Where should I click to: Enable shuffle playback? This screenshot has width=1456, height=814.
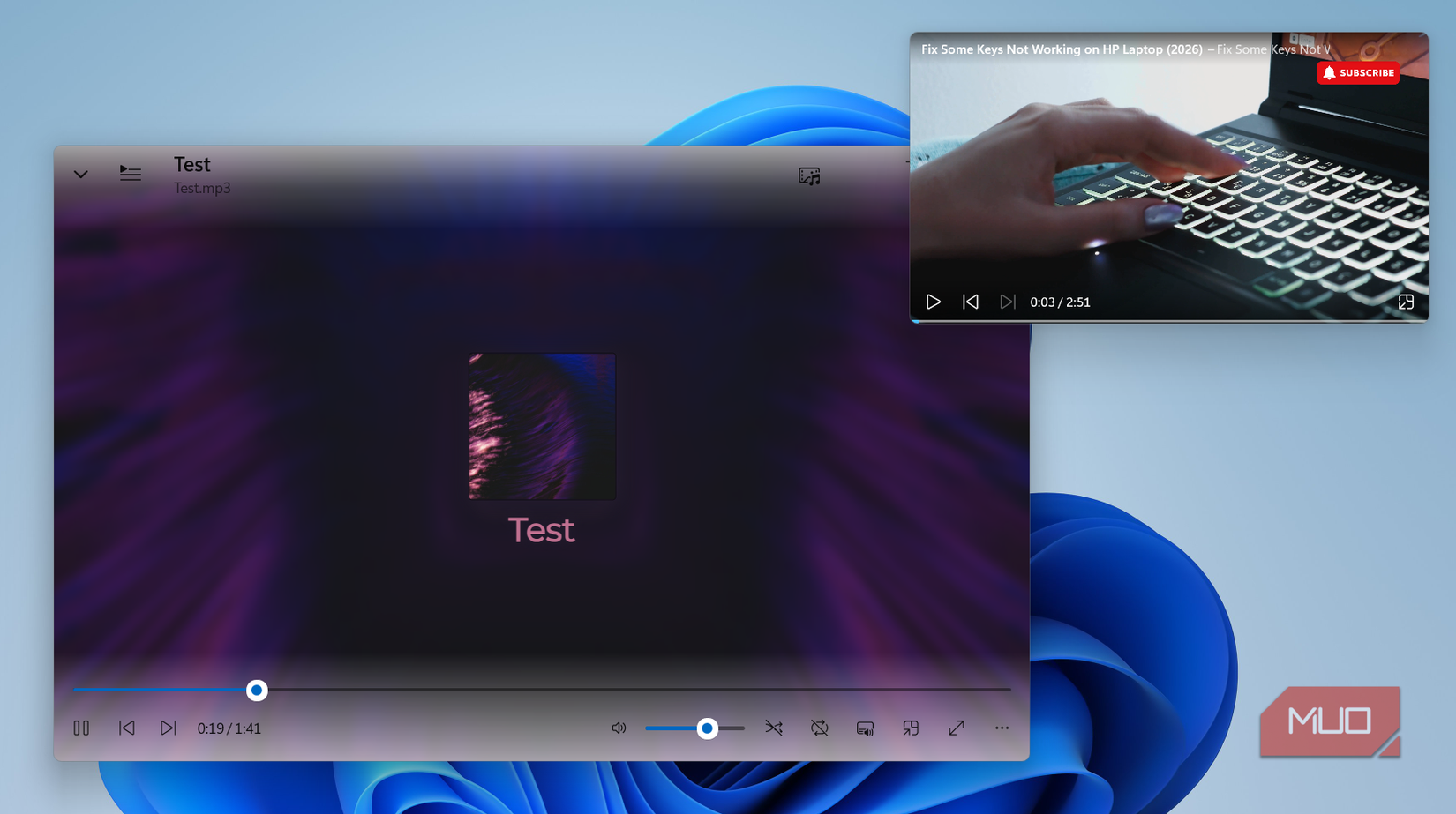coord(774,728)
